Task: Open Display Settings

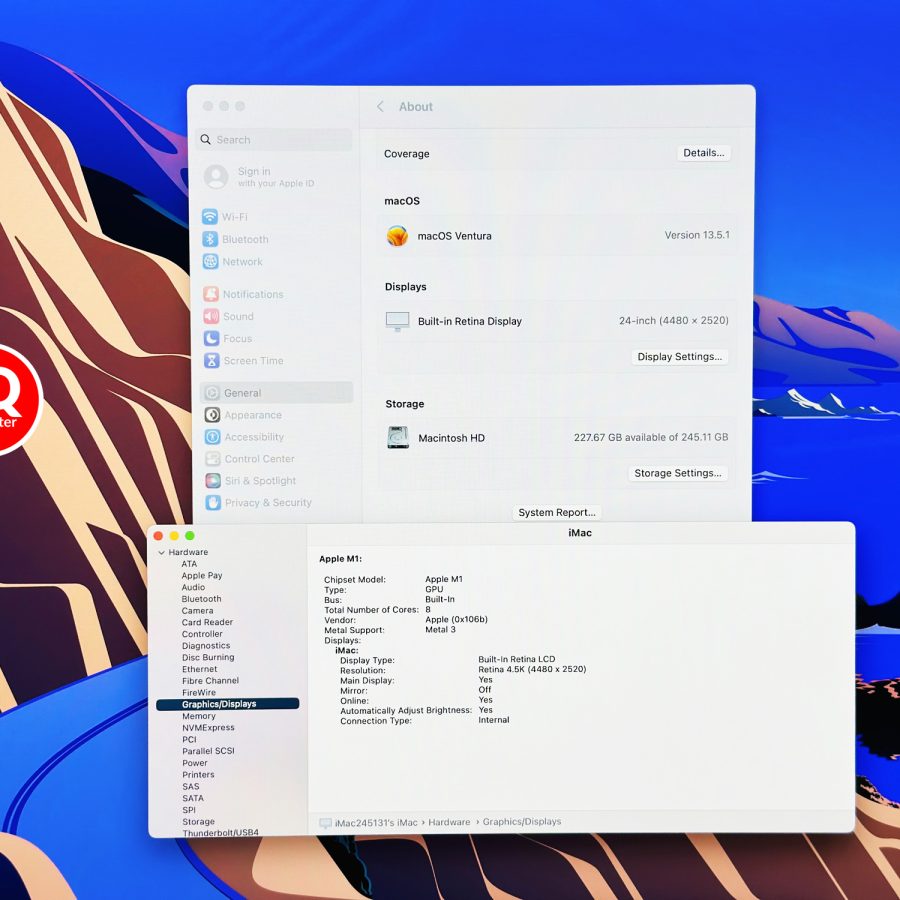Action: click(680, 356)
